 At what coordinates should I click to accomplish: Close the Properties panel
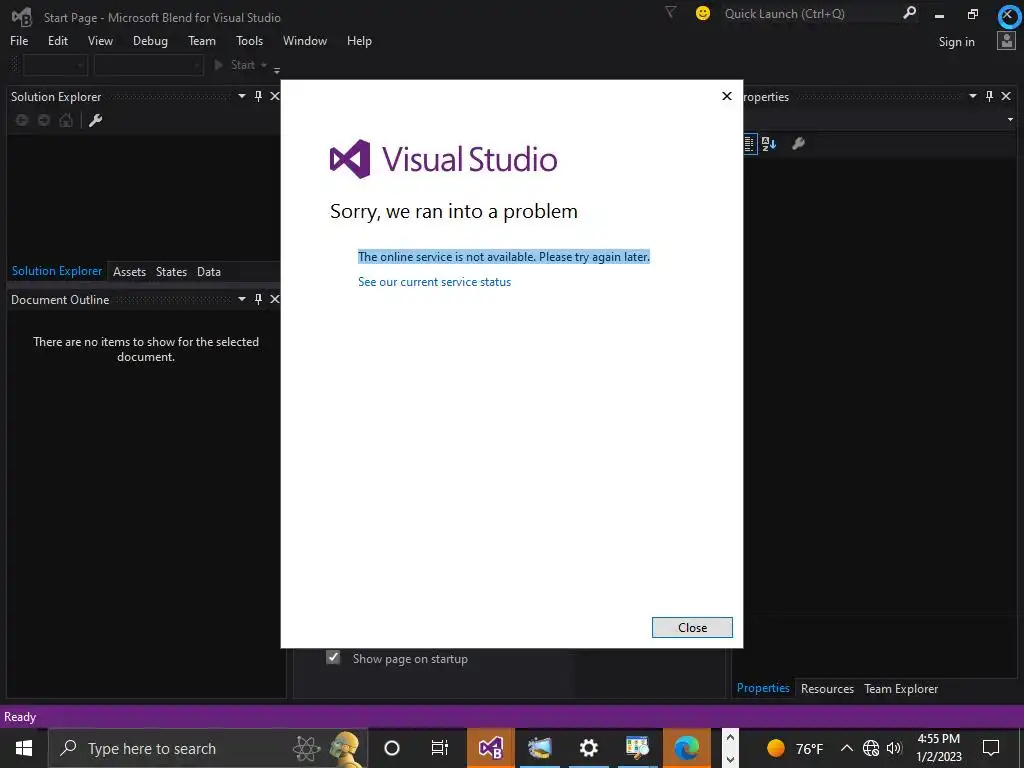click(x=1006, y=96)
